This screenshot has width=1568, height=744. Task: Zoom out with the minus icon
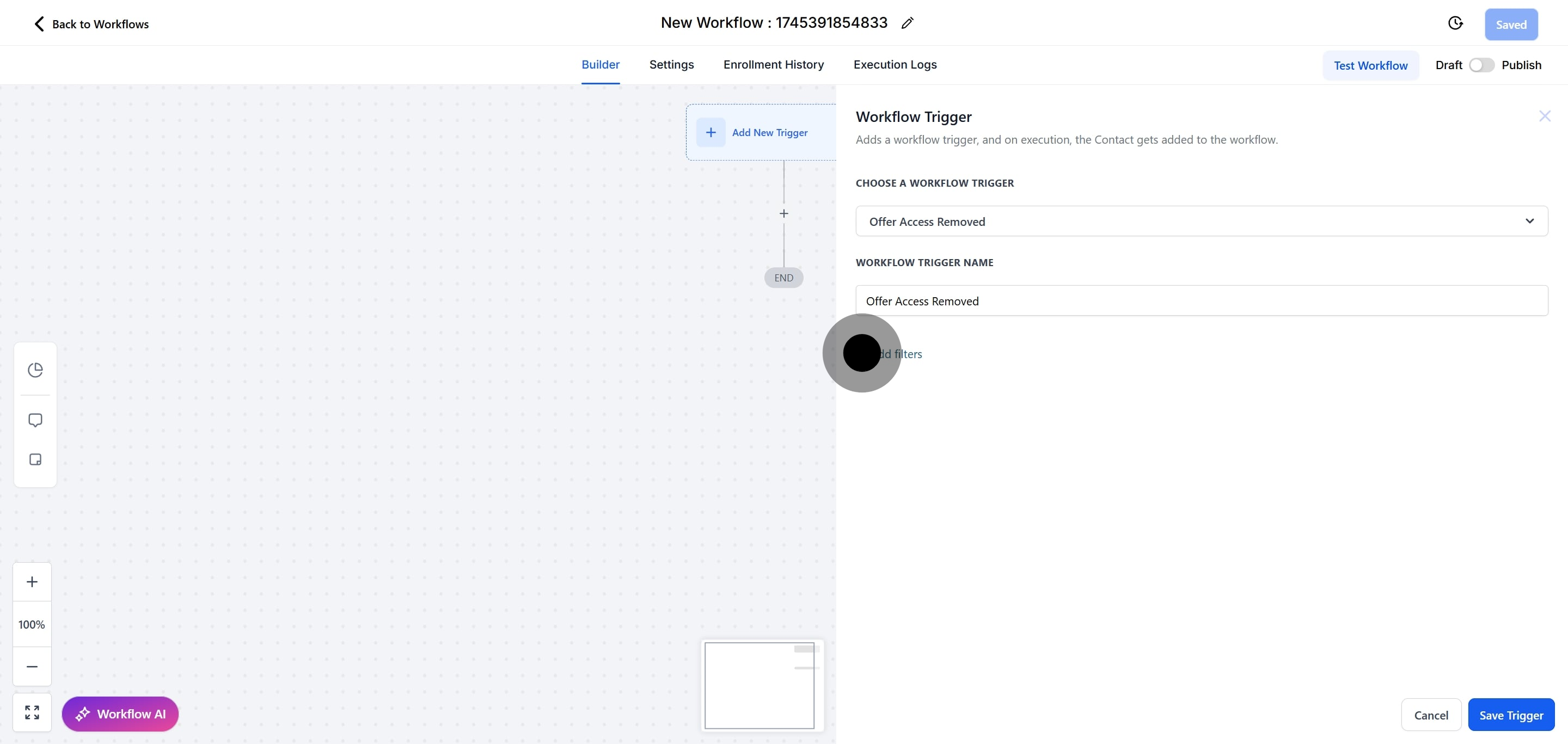pos(32,666)
